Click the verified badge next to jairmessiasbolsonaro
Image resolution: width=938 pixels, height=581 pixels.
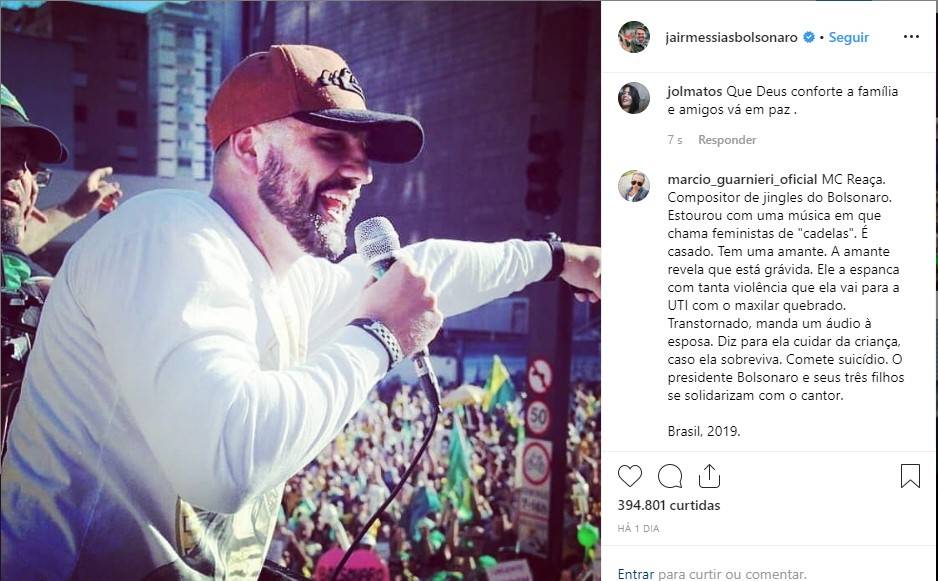click(809, 37)
